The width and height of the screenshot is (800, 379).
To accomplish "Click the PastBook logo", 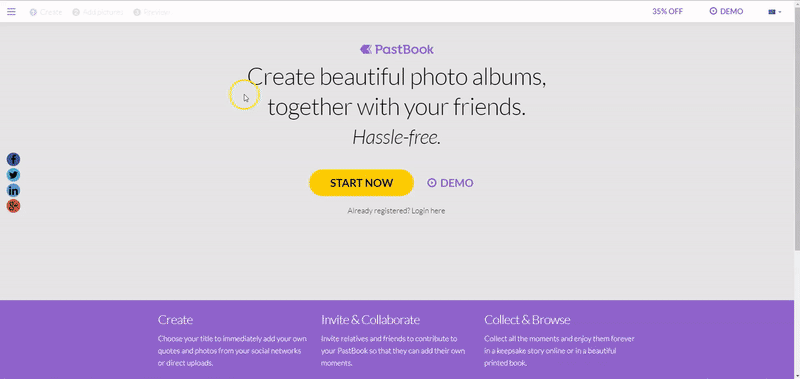I will [397, 49].
